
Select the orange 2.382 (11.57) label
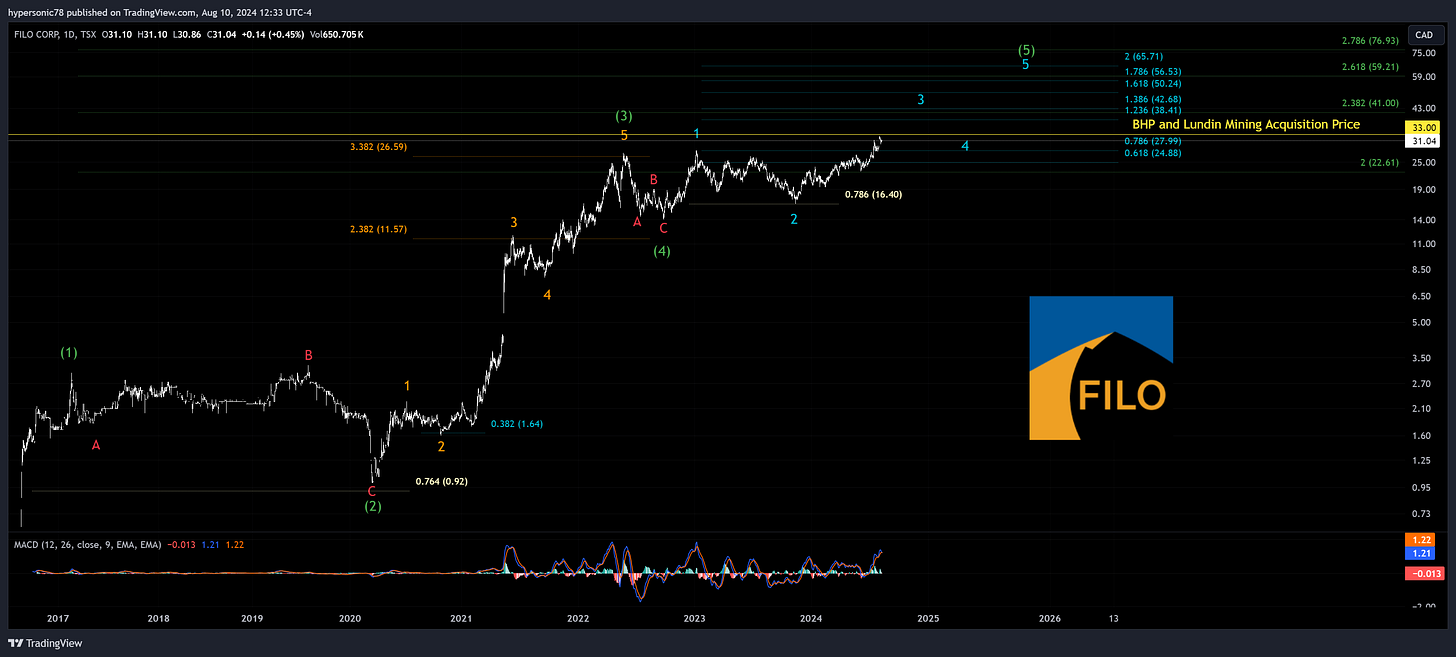click(378, 230)
